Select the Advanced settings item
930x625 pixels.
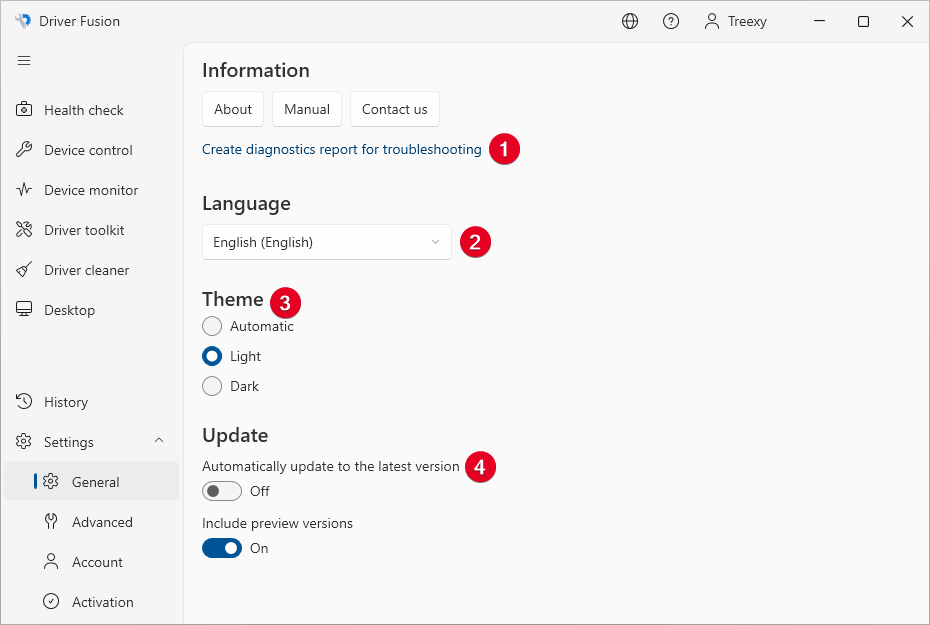click(92, 522)
